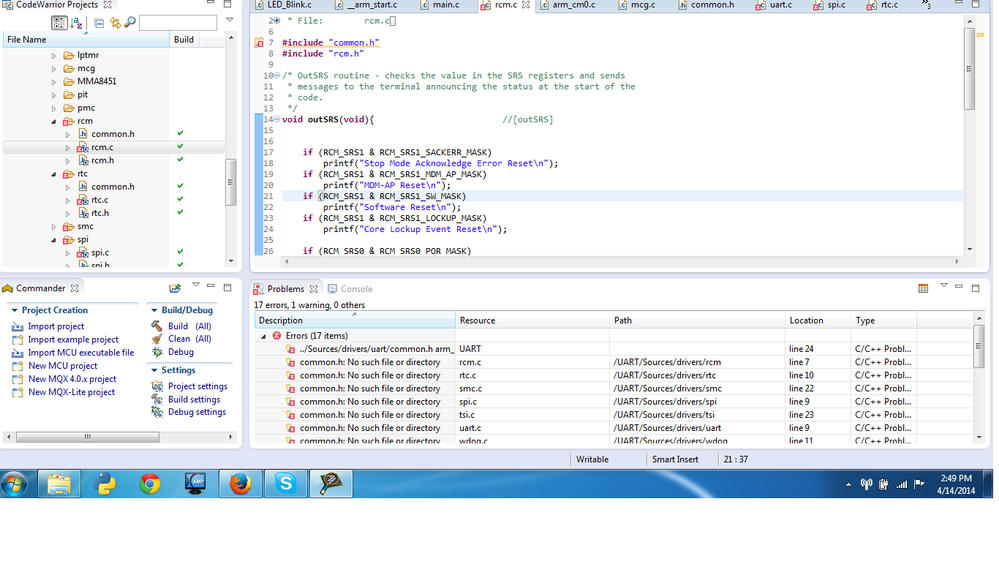Click the alphabetical sort icon in Projects
The image size is (999, 562).
tap(77, 23)
